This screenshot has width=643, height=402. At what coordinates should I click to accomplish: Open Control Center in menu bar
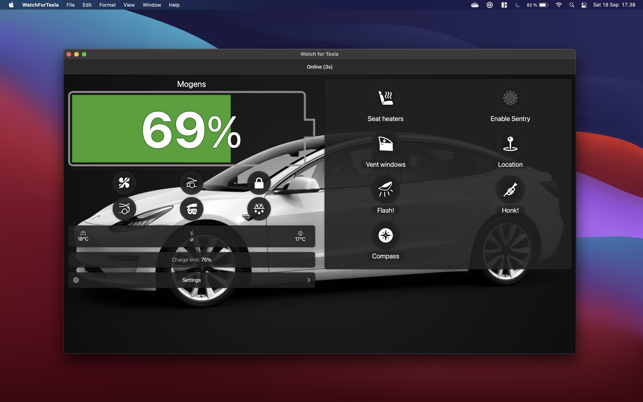point(584,5)
